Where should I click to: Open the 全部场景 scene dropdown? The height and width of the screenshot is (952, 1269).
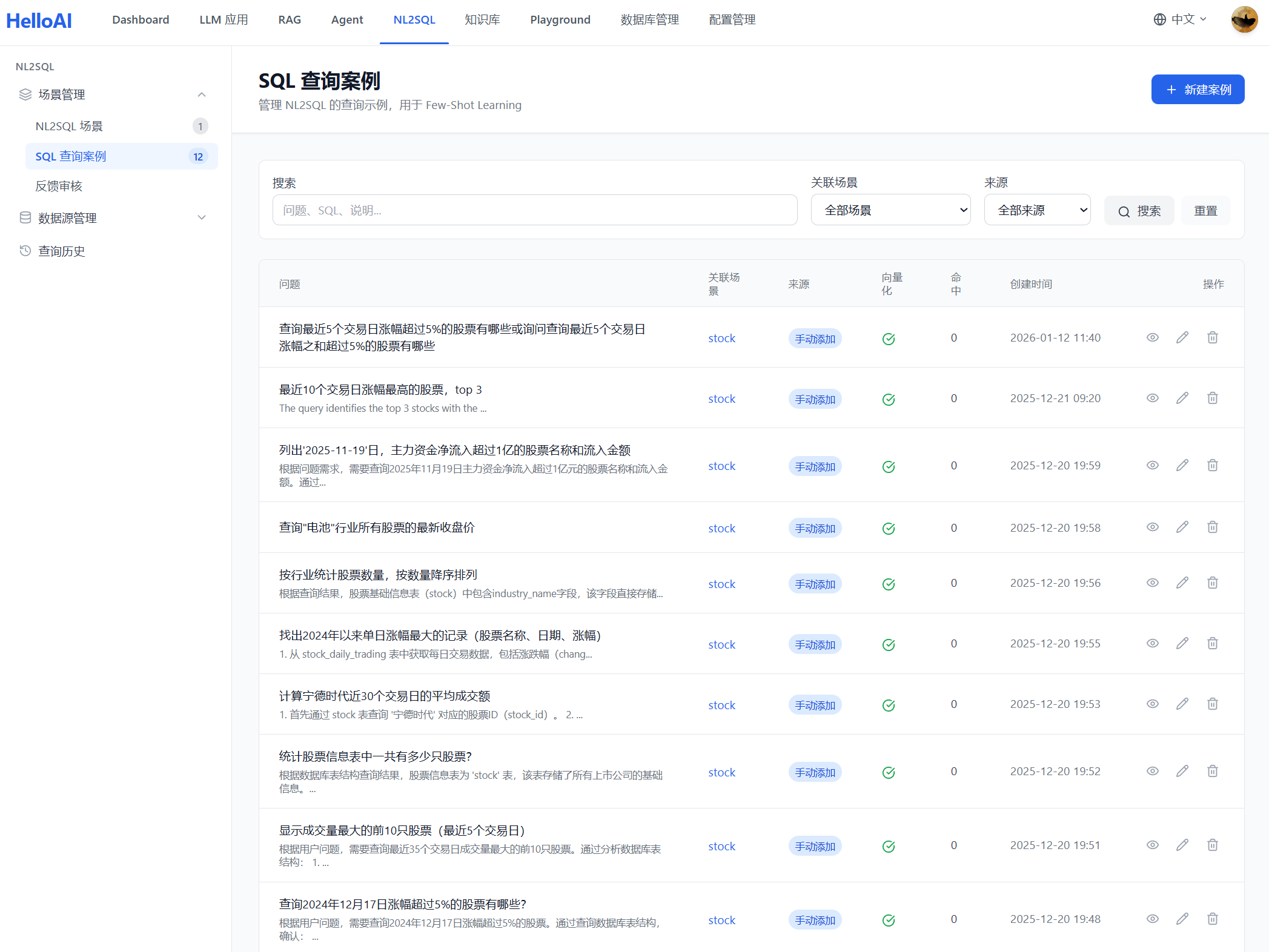(x=890, y=210)
